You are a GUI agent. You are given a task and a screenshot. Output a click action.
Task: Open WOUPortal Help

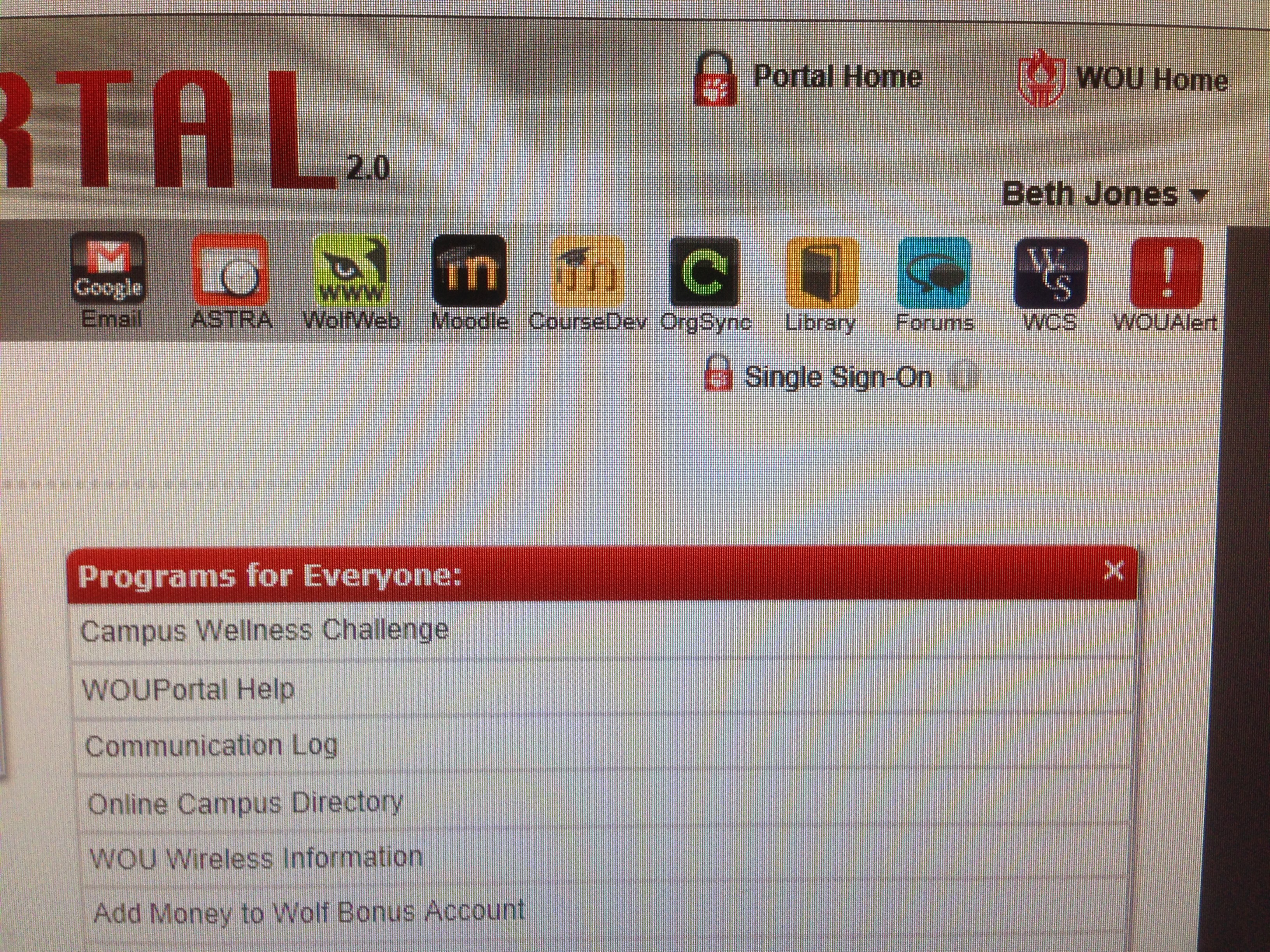(602, 689)
